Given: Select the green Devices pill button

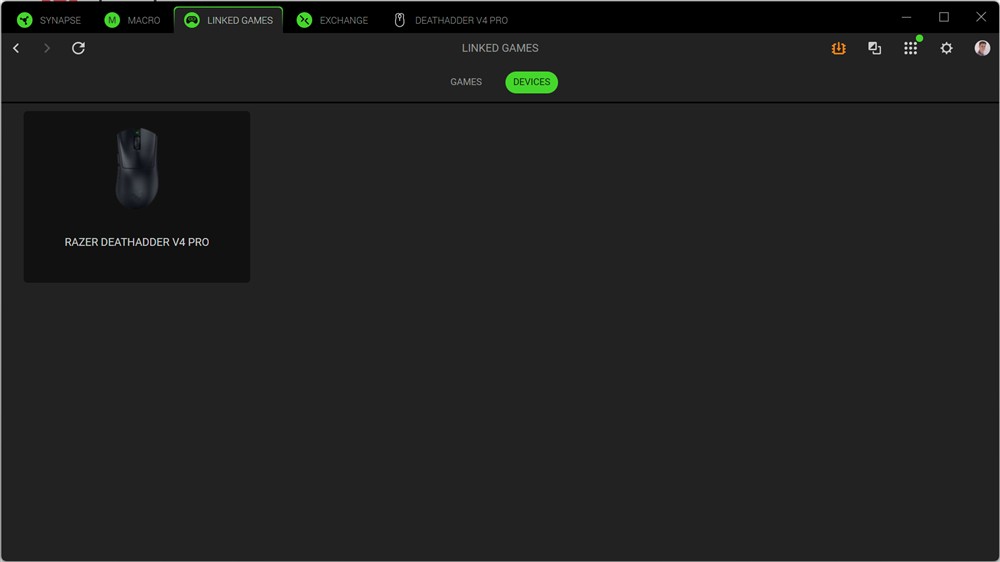Looking at the screenshot, I should tap(531, 82).
